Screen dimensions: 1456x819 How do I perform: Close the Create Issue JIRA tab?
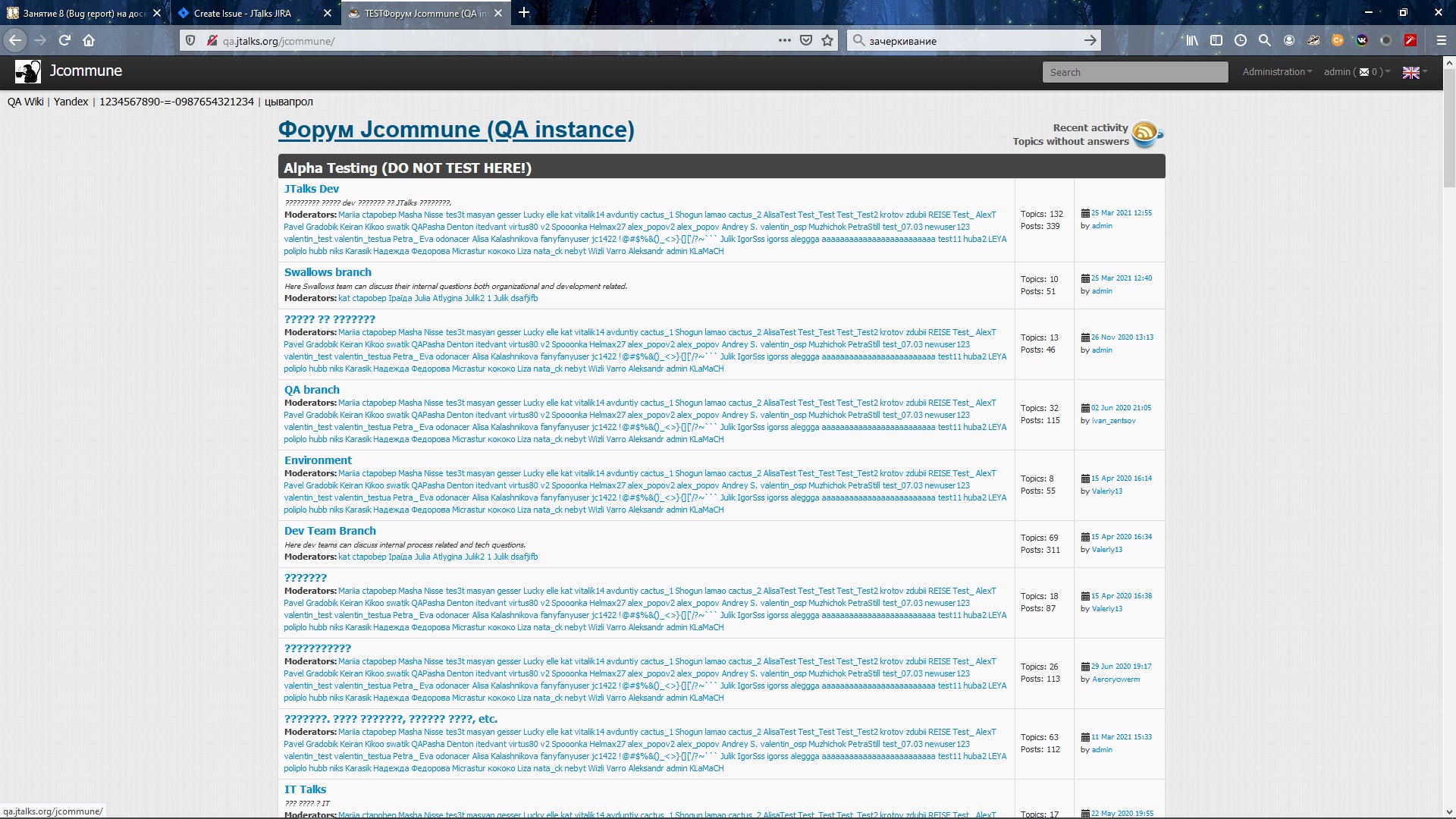[327, 13]
